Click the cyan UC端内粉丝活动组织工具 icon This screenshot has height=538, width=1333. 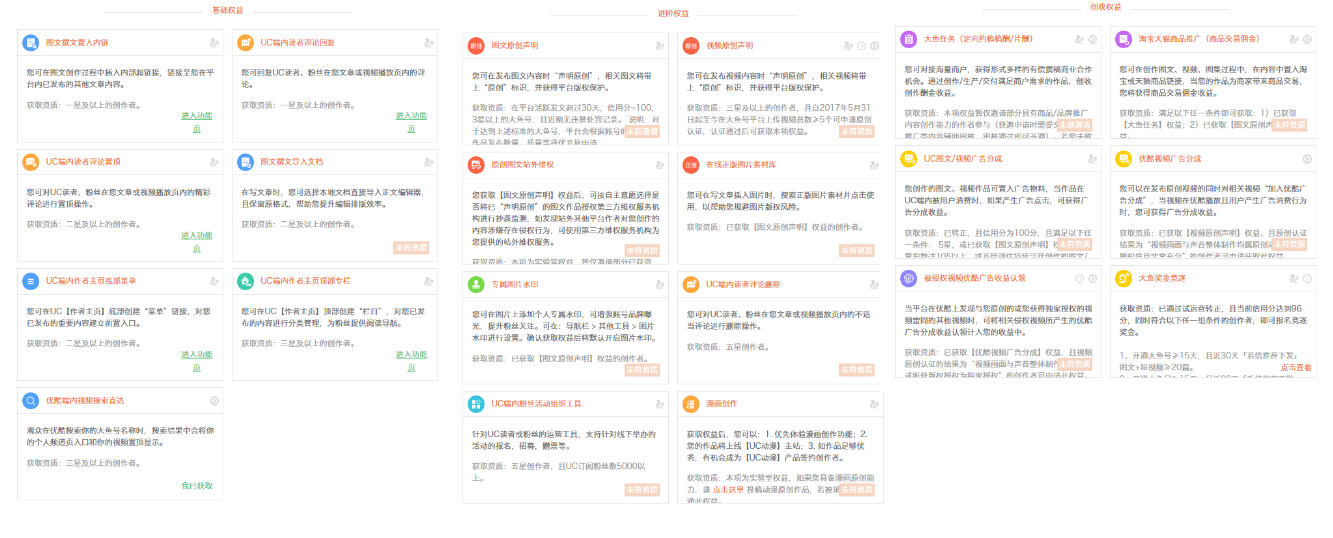click(x=476, y=404)
